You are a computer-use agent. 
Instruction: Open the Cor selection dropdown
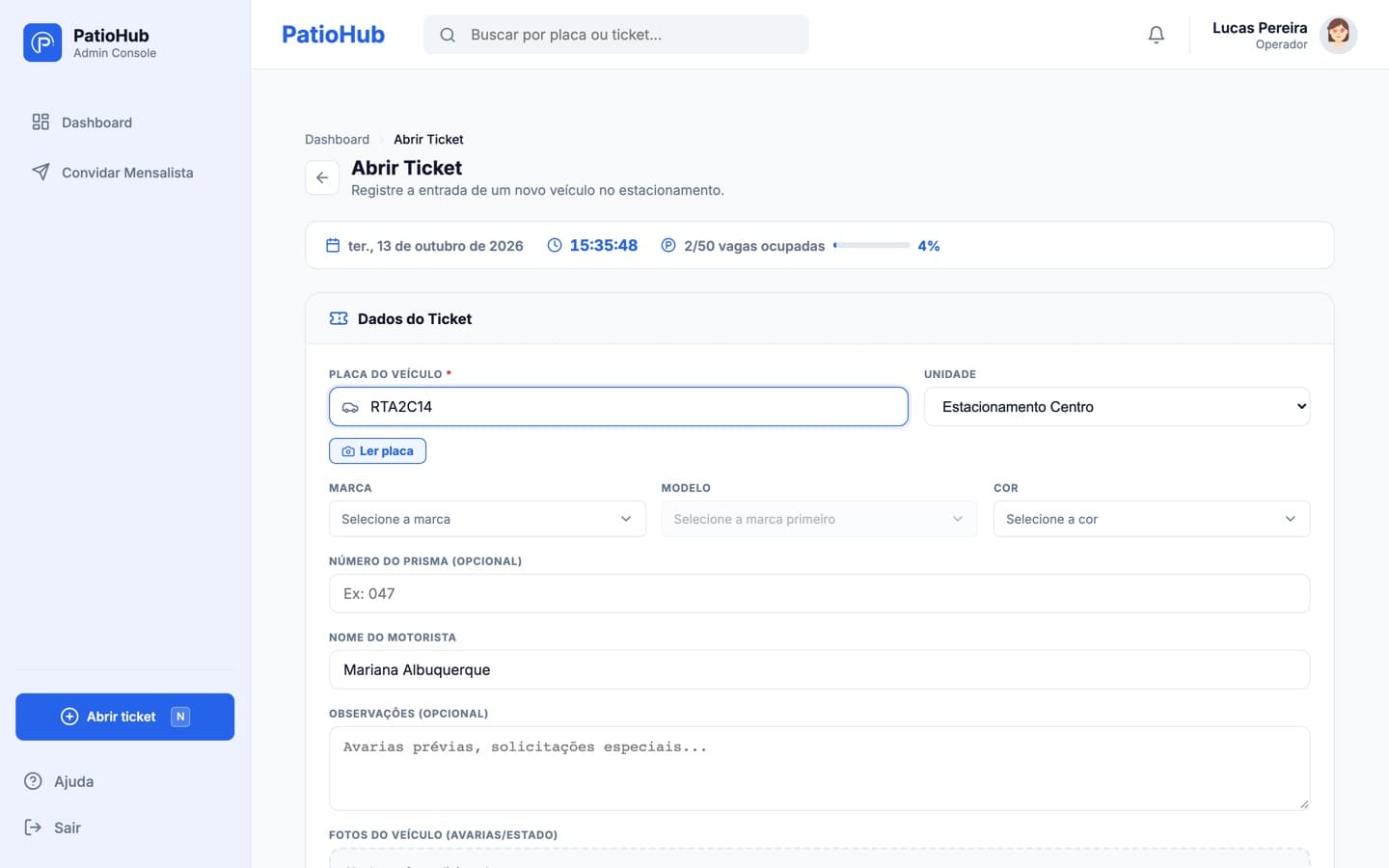click(x=1152, y=519)
